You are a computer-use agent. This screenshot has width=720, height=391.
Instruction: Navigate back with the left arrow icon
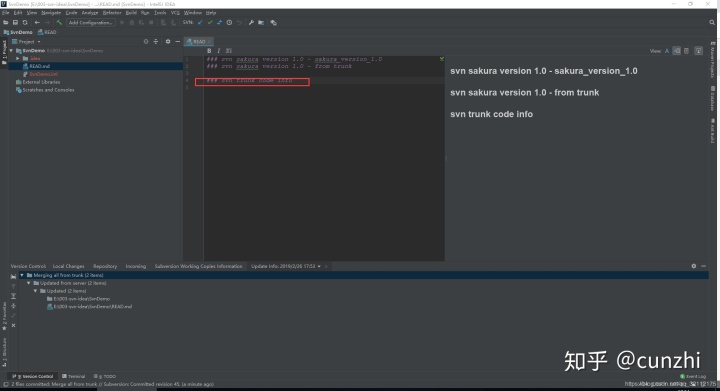tap(37, 22)
